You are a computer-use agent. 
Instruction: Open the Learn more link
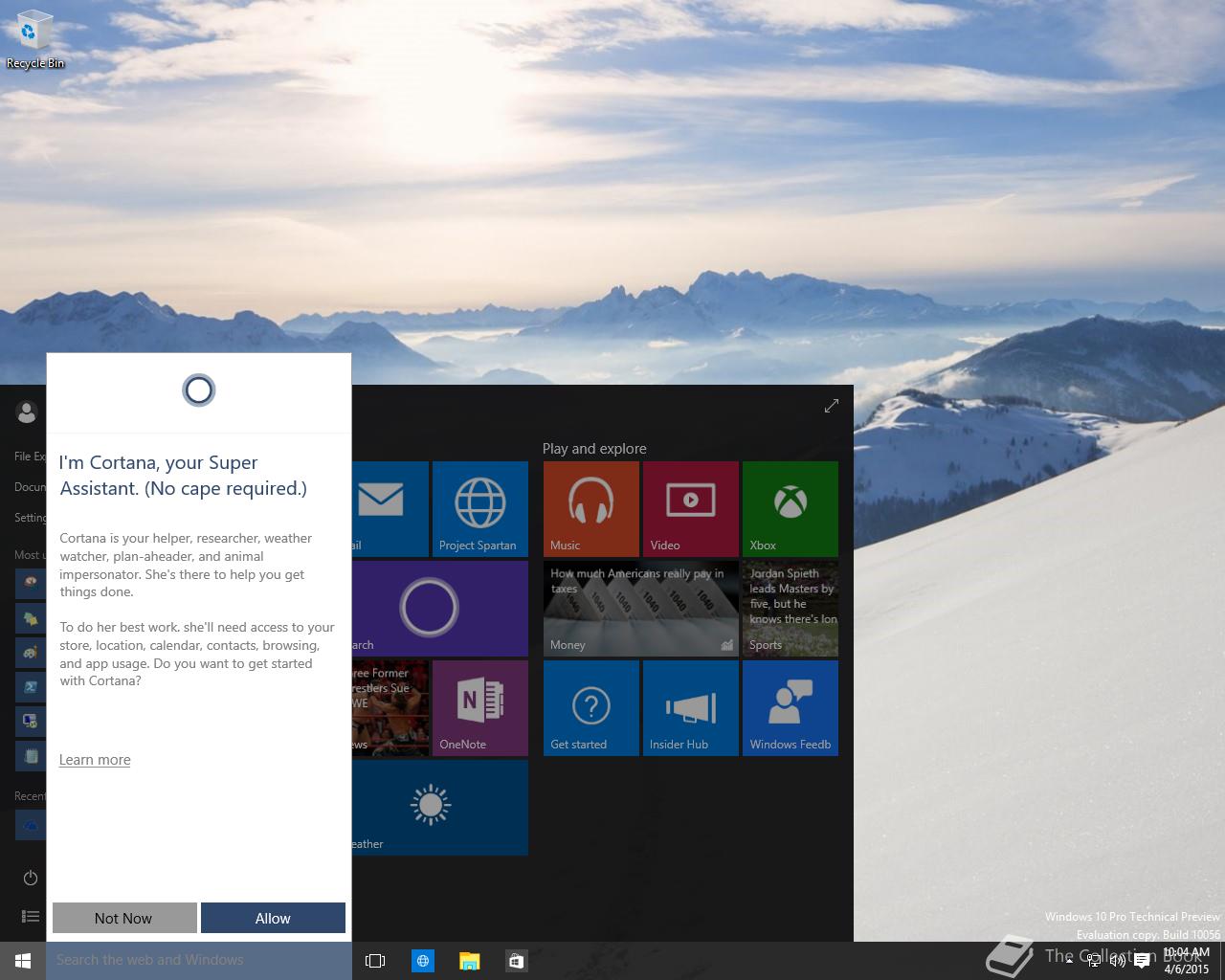(95, 760)
